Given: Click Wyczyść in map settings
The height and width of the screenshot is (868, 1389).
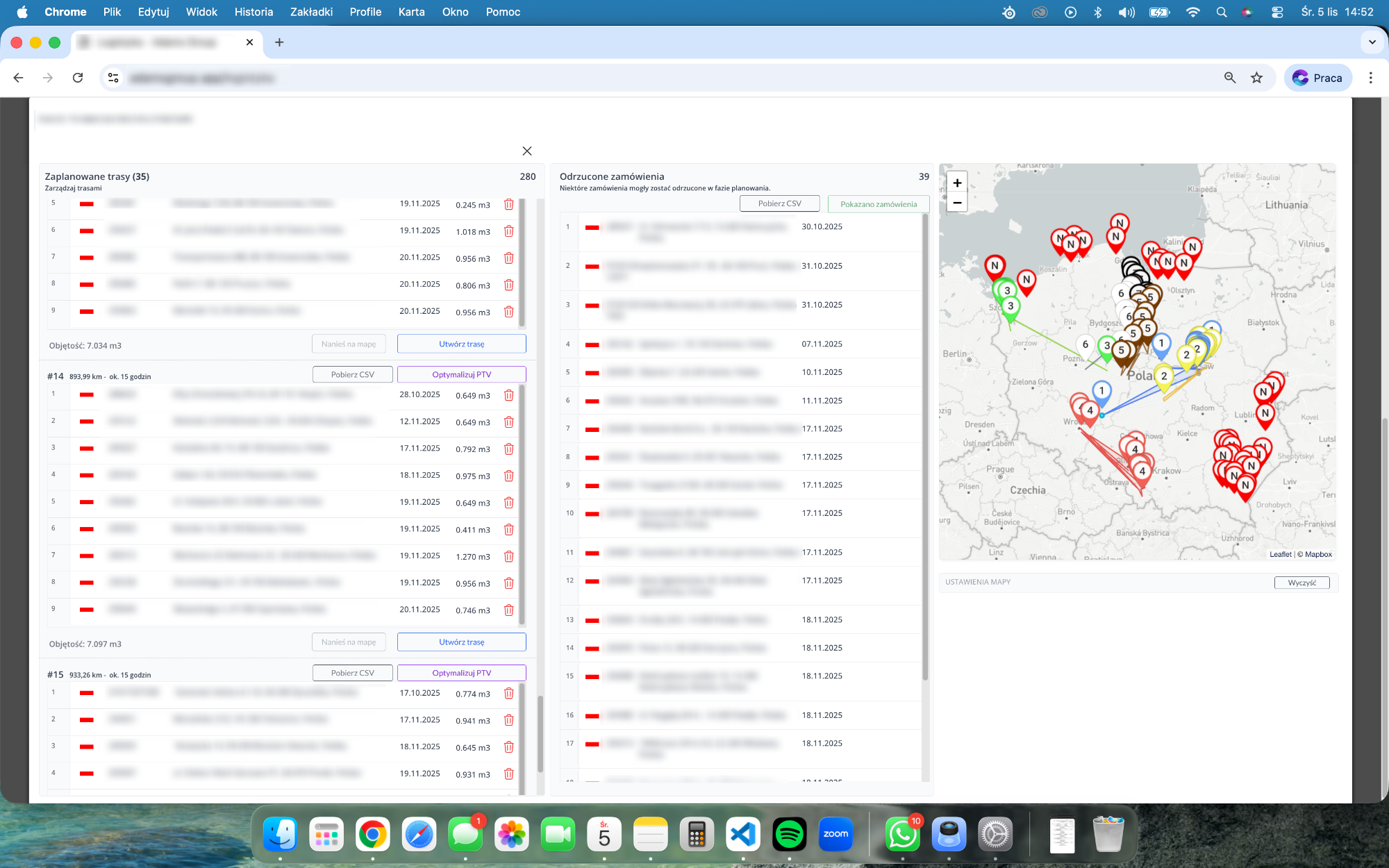Looking at the screenshot, I should tap(1301, 583).
